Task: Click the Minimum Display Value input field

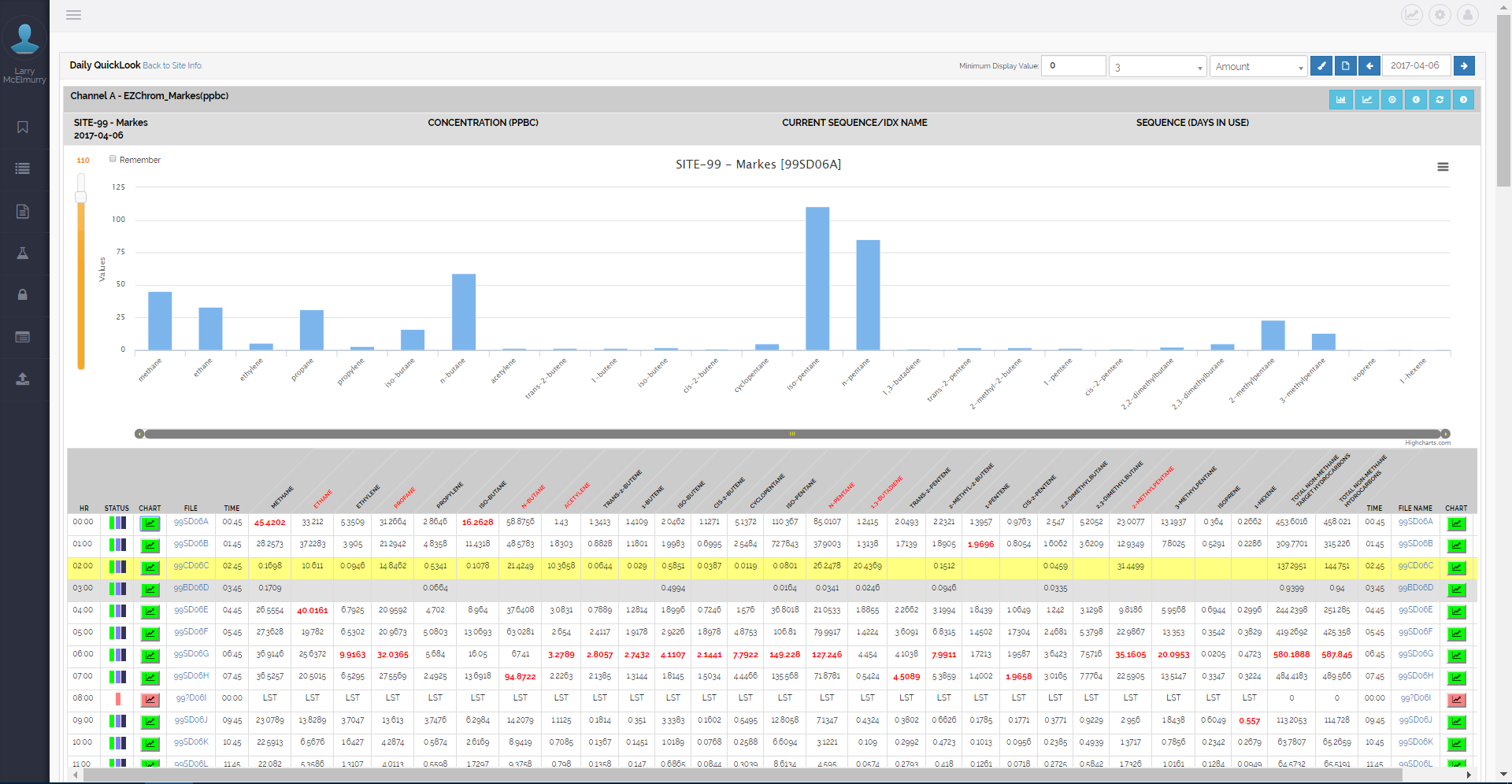Action: point(1073,66)
